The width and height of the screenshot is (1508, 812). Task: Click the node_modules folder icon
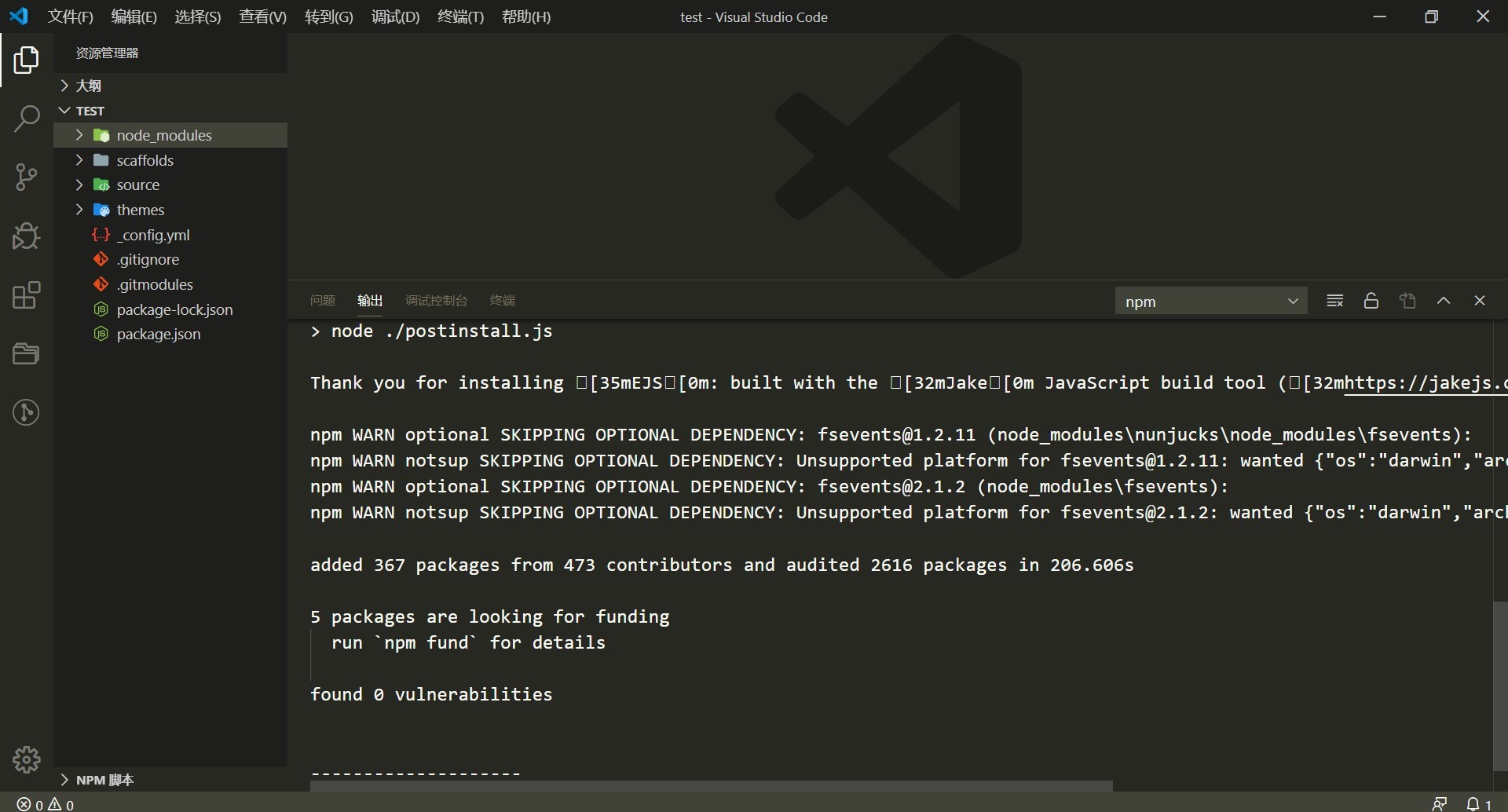coord(101,135)
